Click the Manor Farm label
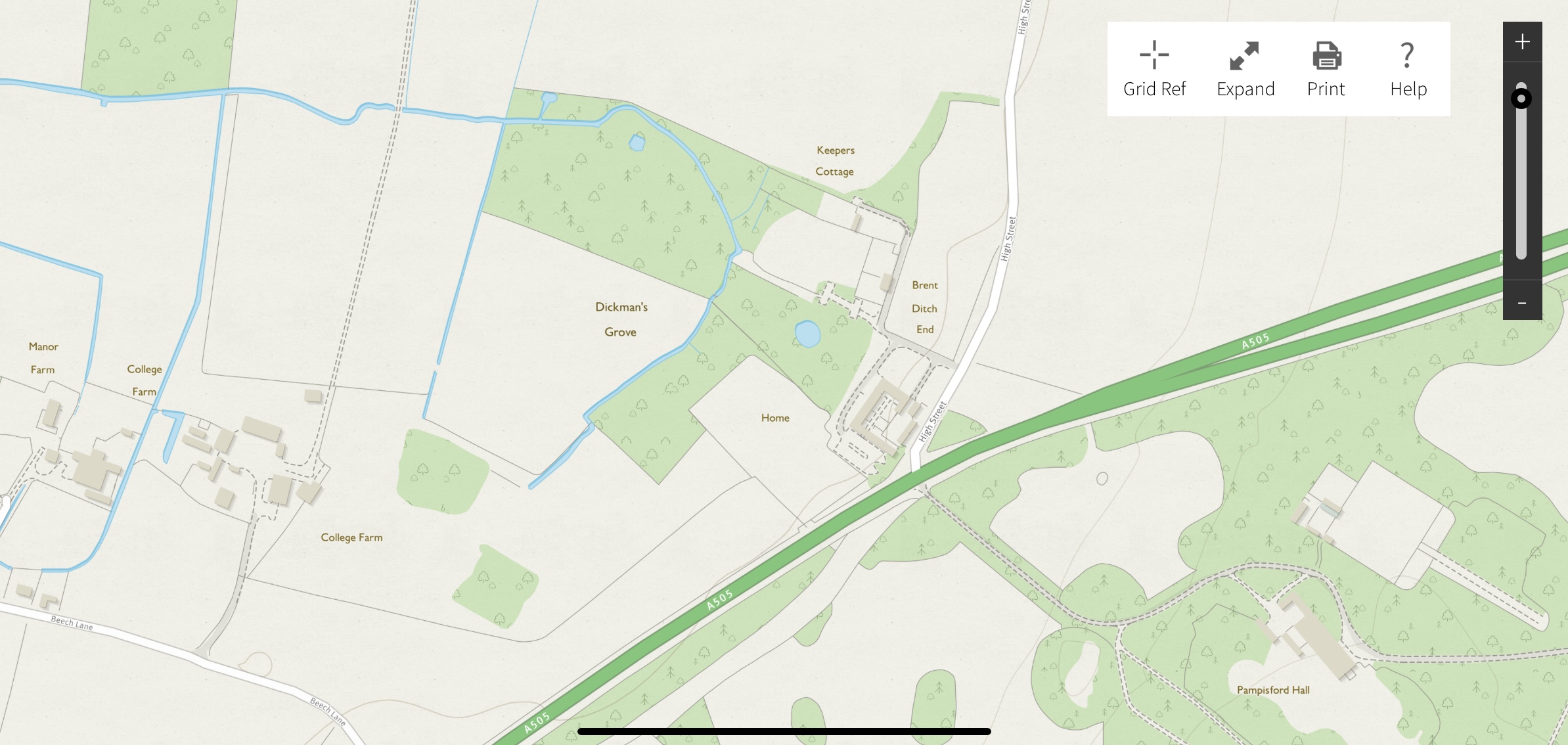1568x745 pixels. pyautogui.click(x=43, y=358)
